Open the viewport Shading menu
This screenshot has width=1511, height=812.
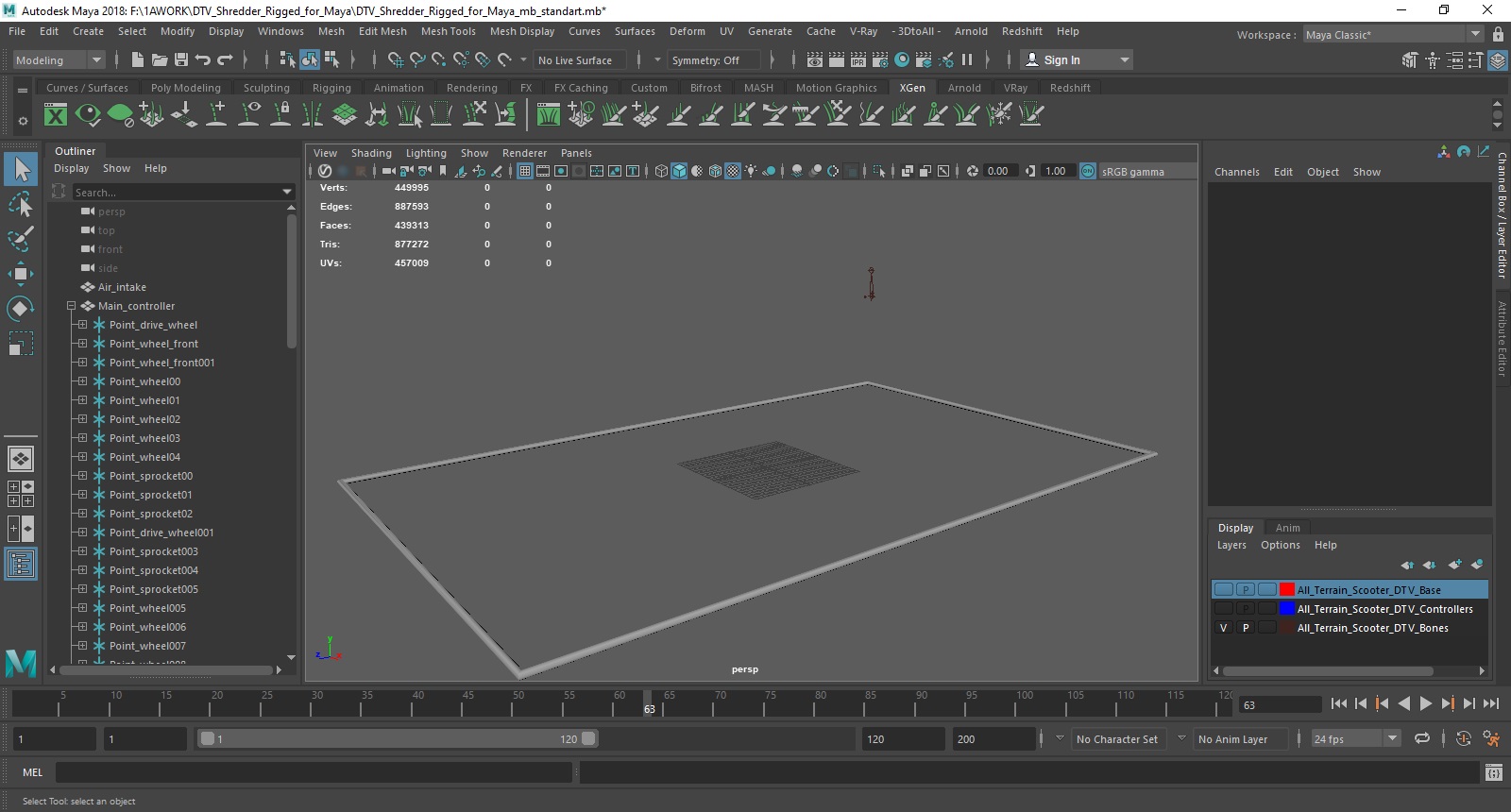371,153
